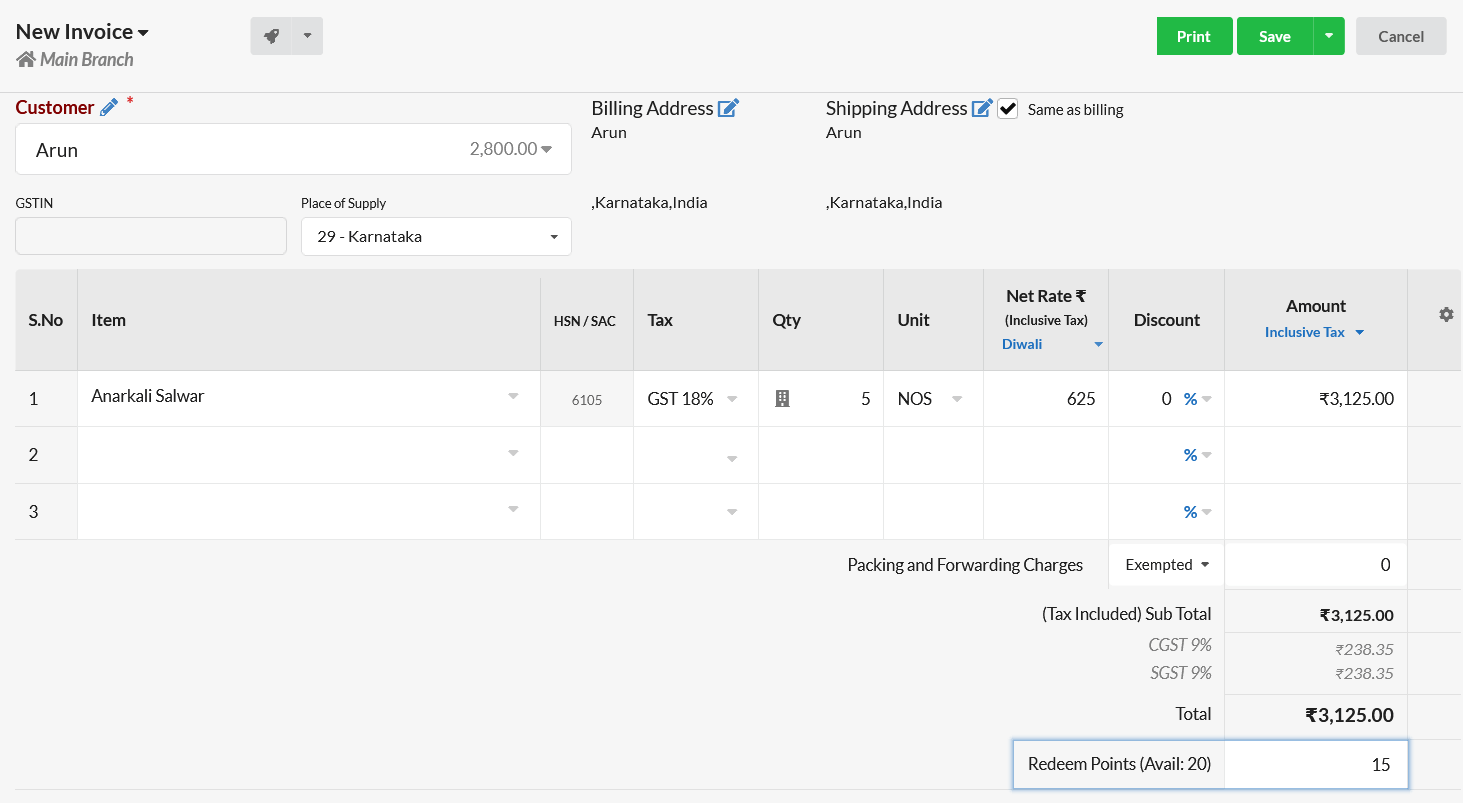This screenshot has height=803, width=1463.
Task: Change Amount Inclusive Tax option
Action: (1314, 332)
